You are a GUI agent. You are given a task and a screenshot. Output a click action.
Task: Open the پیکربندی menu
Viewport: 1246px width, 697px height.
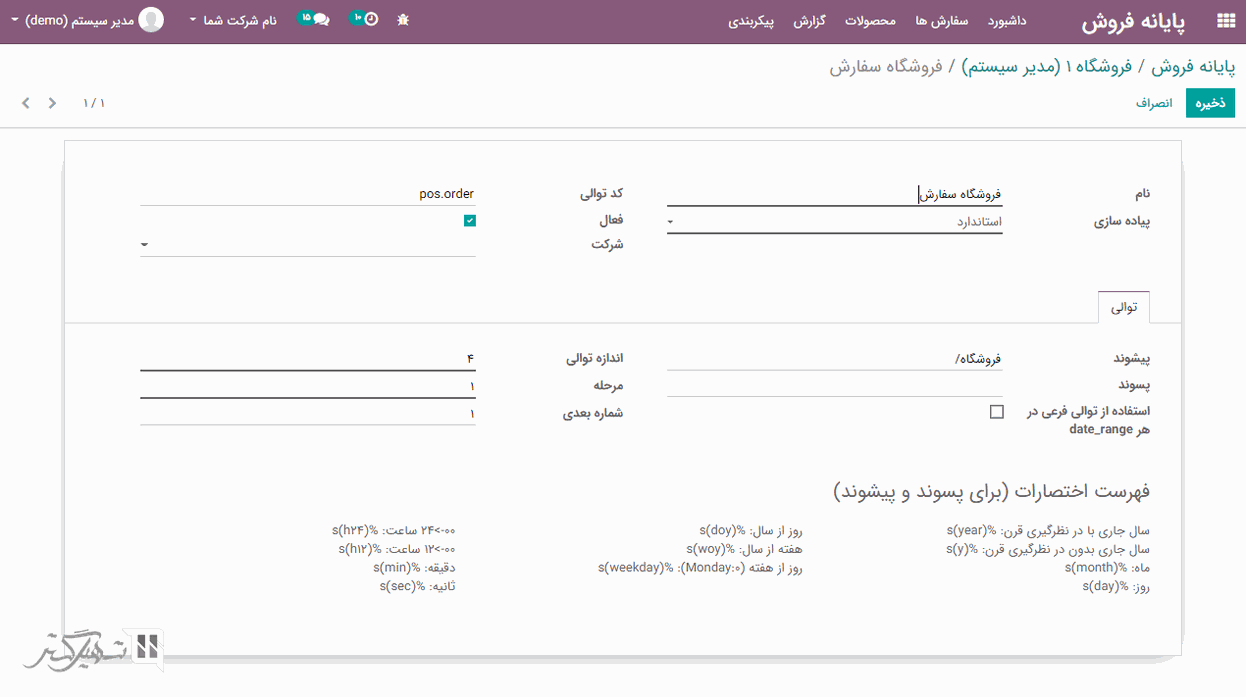coord(751,21)
